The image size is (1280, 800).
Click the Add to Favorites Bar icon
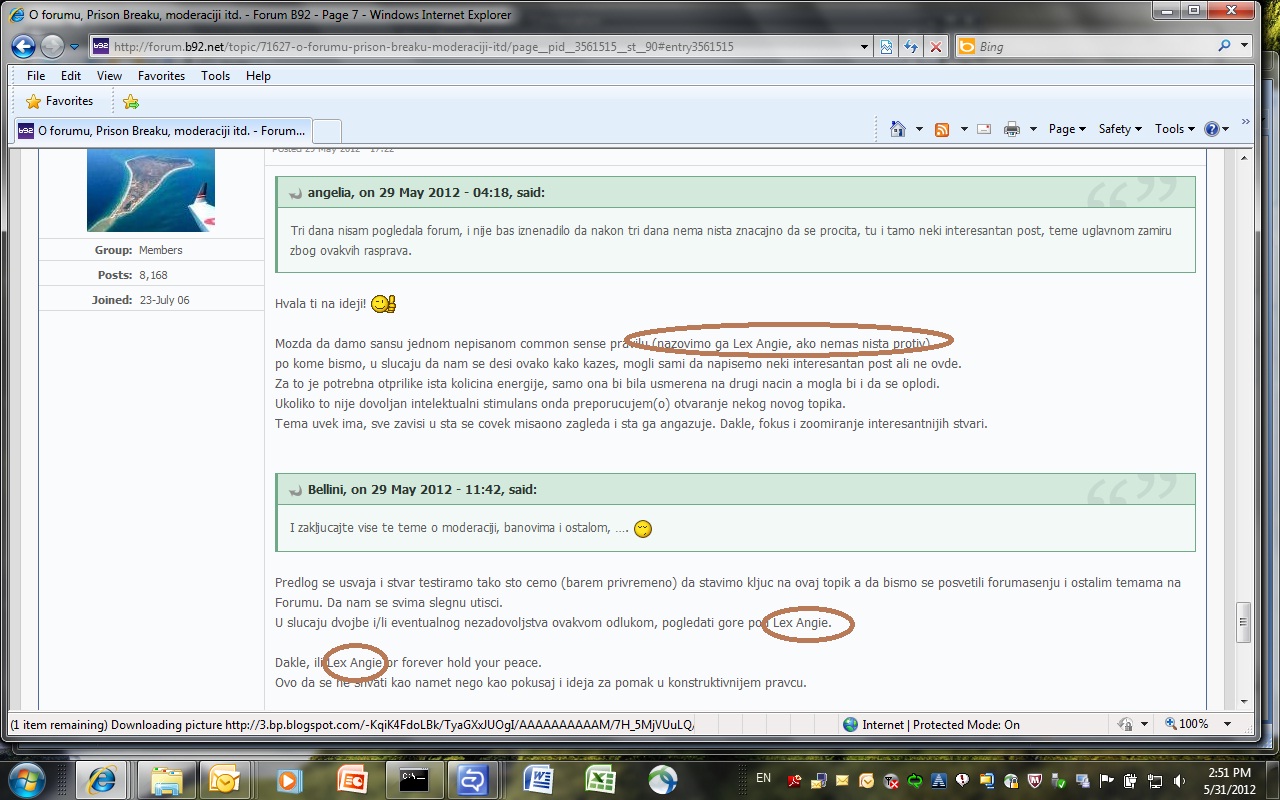pyautogui.click(x=131, y=101)
